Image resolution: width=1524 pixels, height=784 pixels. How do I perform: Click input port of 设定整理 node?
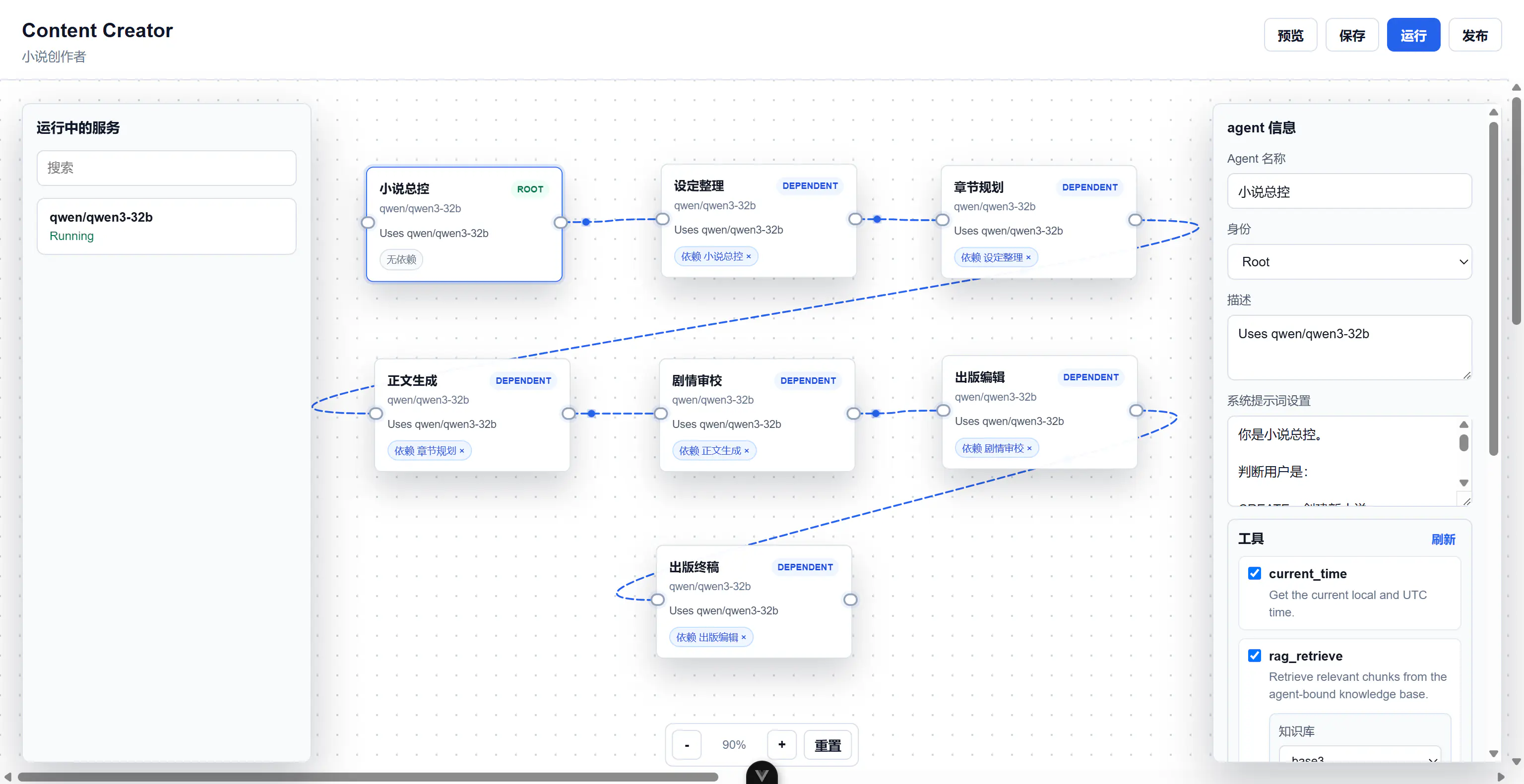663,219
